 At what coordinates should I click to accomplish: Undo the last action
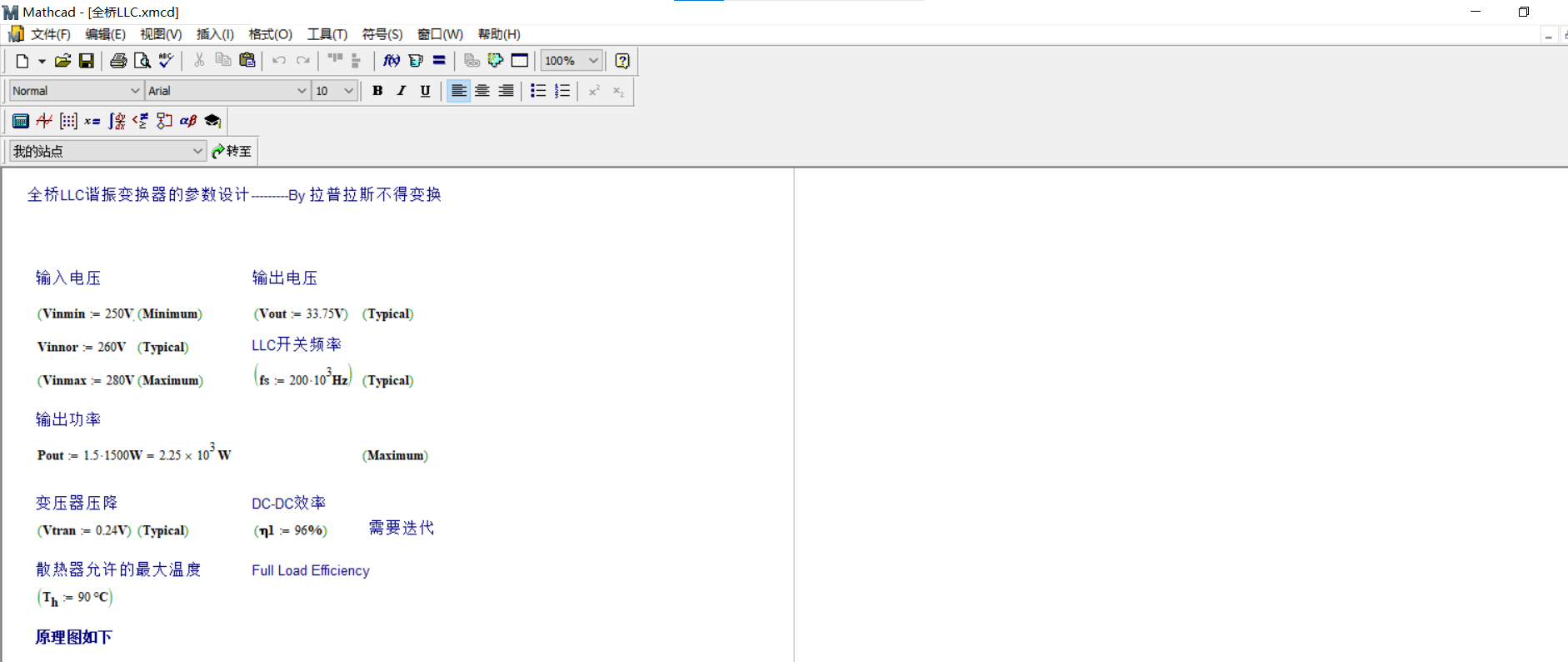pos(279,61)
